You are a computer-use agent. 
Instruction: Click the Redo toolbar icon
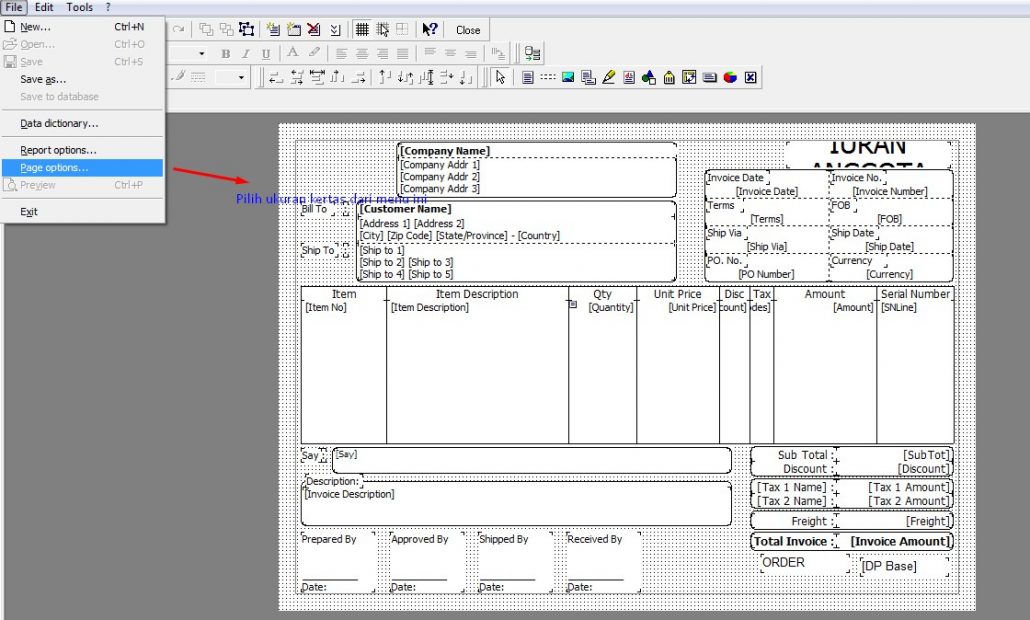pyautogui.click(x=179, y=30)
